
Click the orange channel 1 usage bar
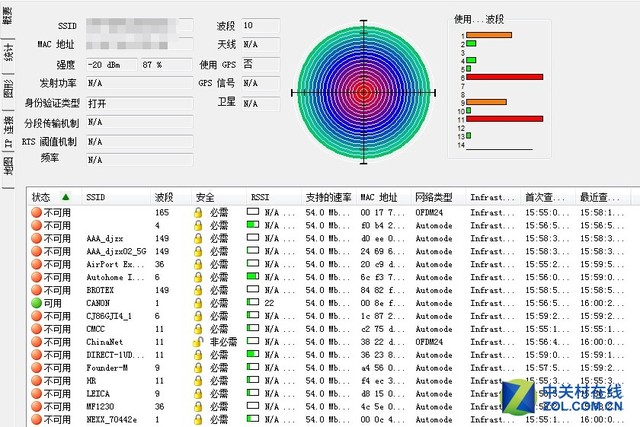pyautogui.click(x=489, y=35)
